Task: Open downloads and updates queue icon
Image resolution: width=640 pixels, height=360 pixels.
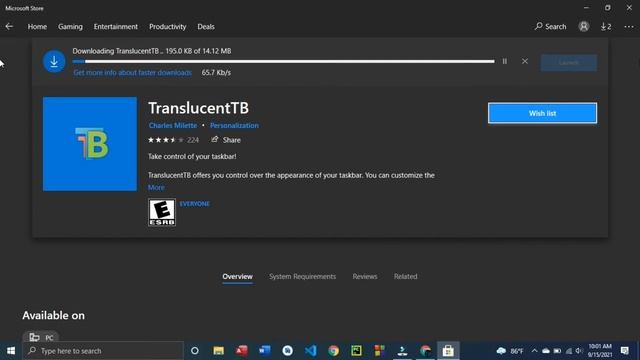Action: click(x=606, y=27)
